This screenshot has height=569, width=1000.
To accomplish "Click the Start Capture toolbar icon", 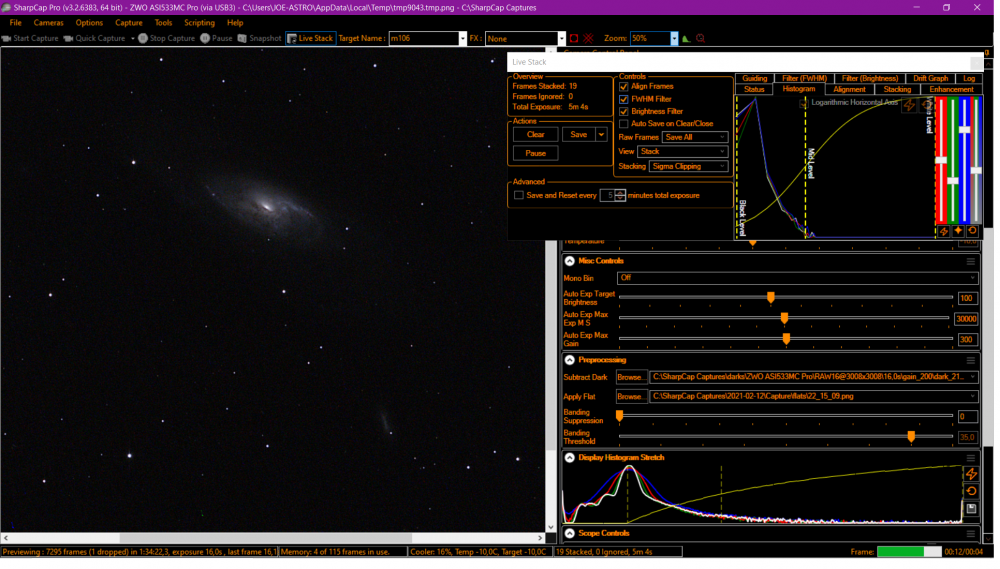I will pyautogui.click(x=6, y=38).
